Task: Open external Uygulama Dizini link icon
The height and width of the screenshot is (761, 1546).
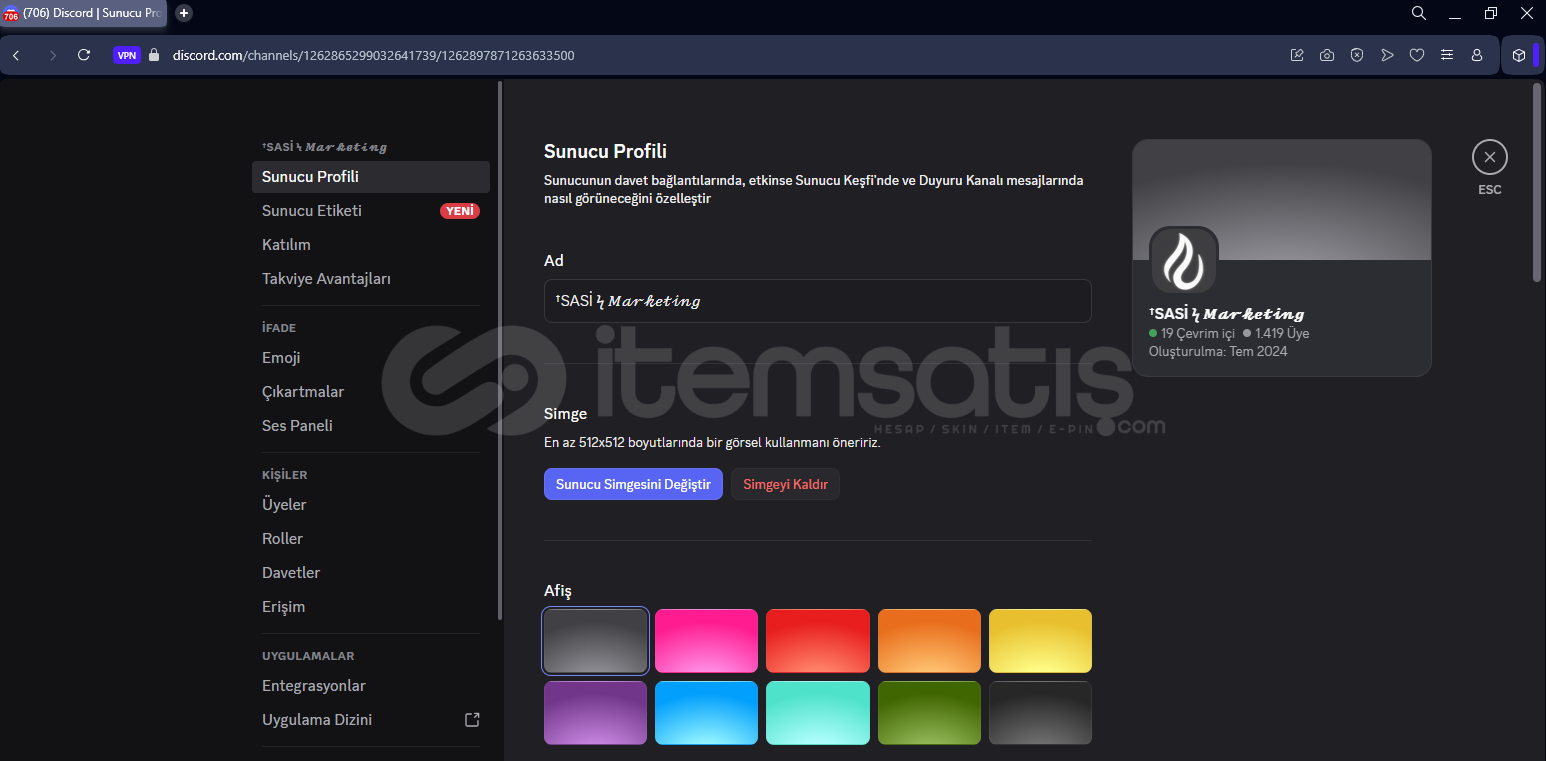Action: coord(473,720)
